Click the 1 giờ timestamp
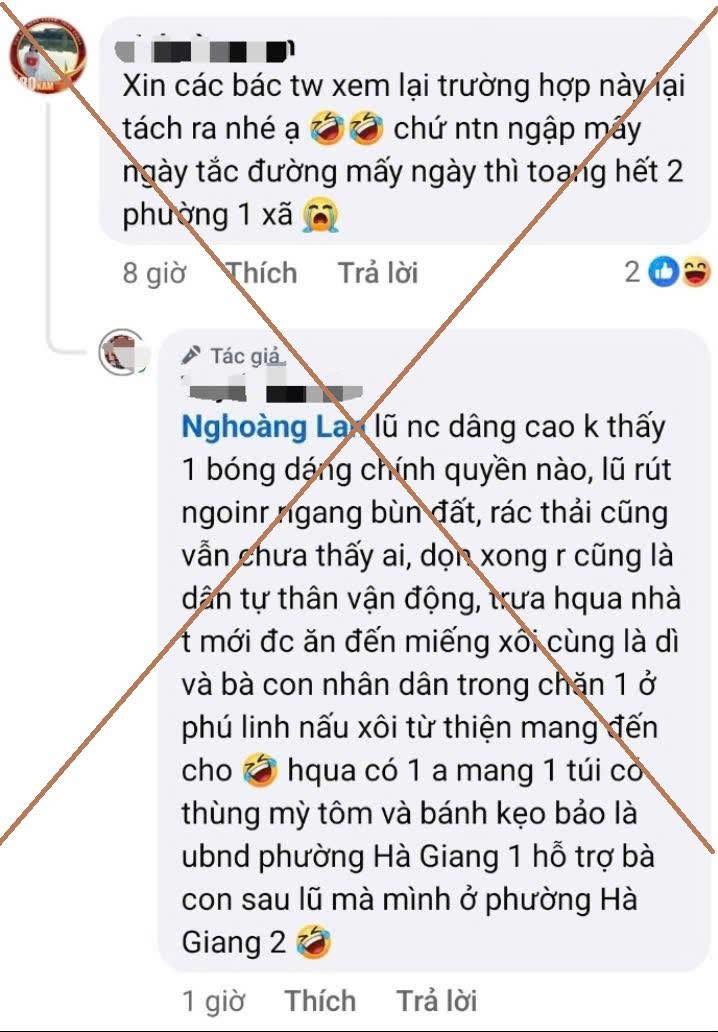This screenshot has height=1032, width=718. pyautogui.click(x=213, y=1000)
